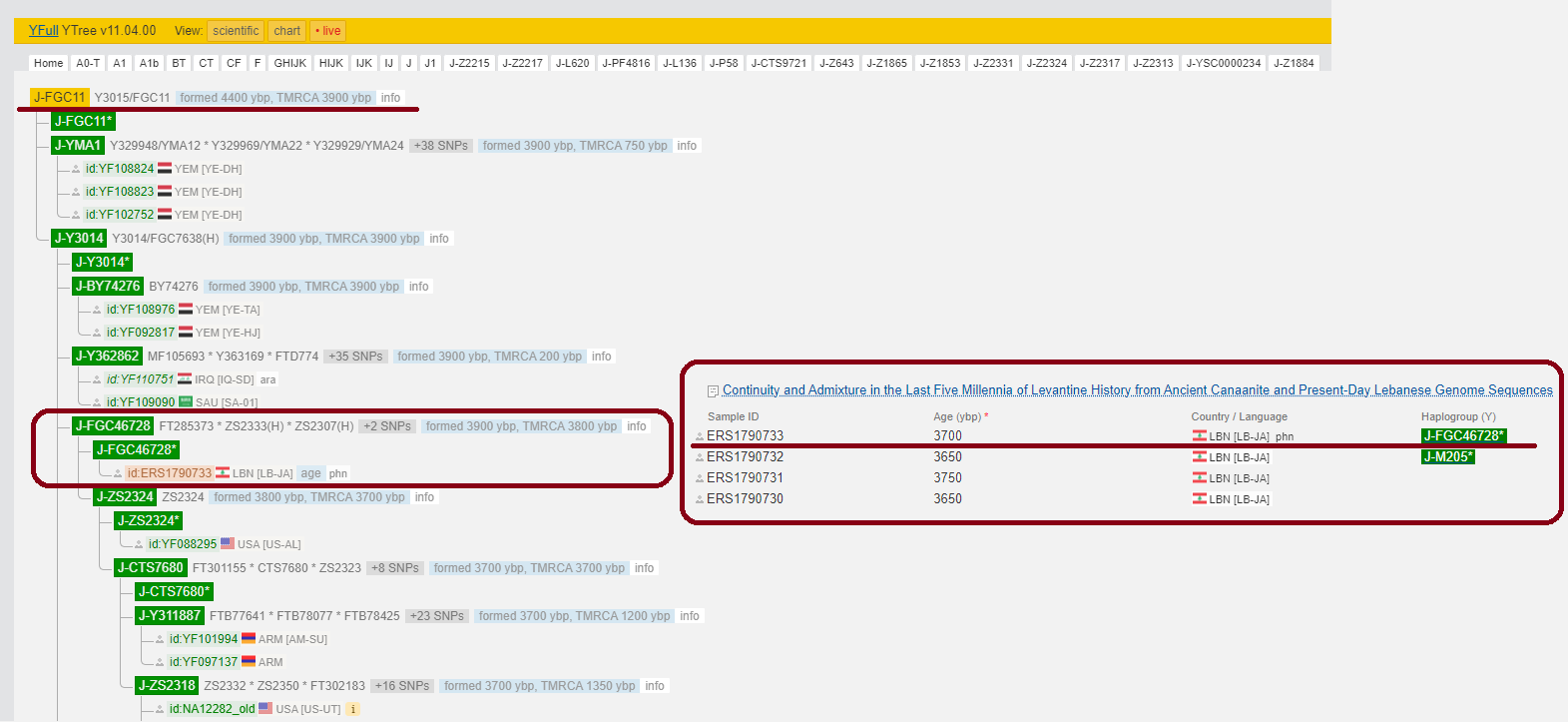
Task: Open the YFull home link
Action: click(44, 31)
